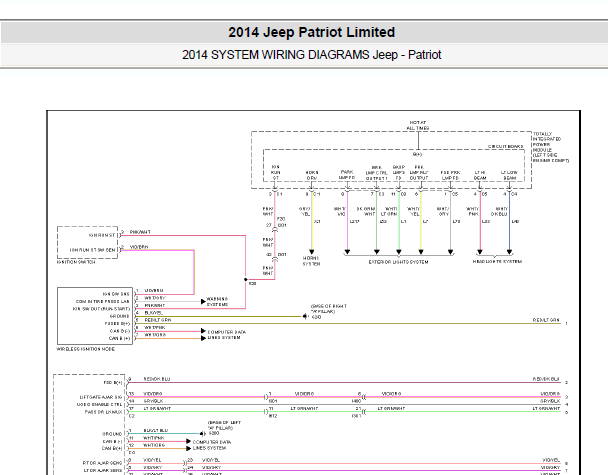Screen dimensions: 608x475
Task: Select the "RT DR AJAR SENS" terminal label
Action: coord(102,463)
